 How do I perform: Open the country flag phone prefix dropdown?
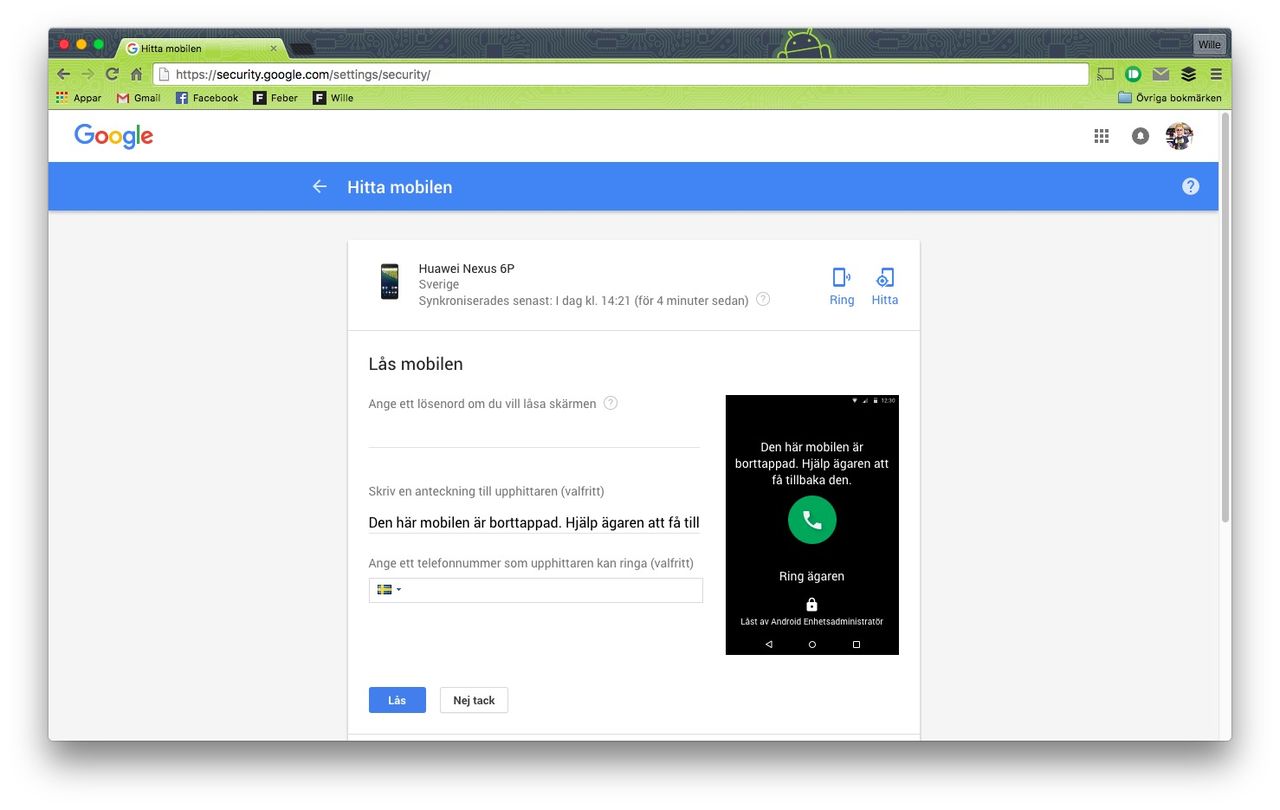click(386, 590)
